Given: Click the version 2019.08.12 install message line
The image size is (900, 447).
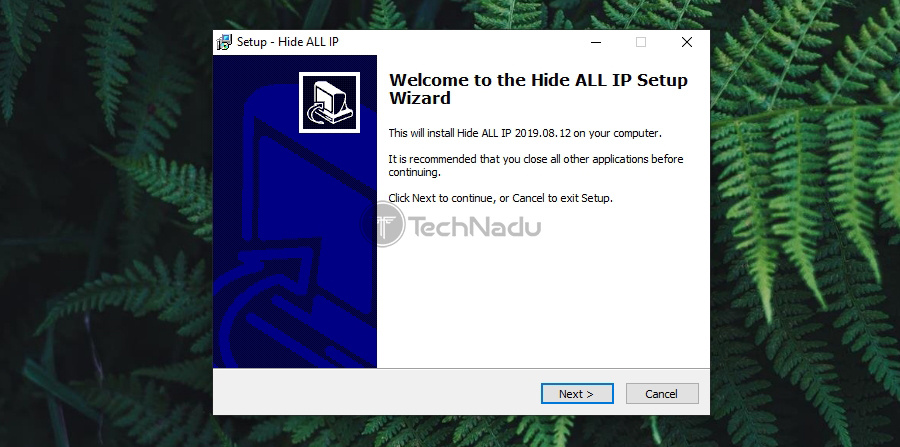Looking at the screenshot, I should click(525, 133).
